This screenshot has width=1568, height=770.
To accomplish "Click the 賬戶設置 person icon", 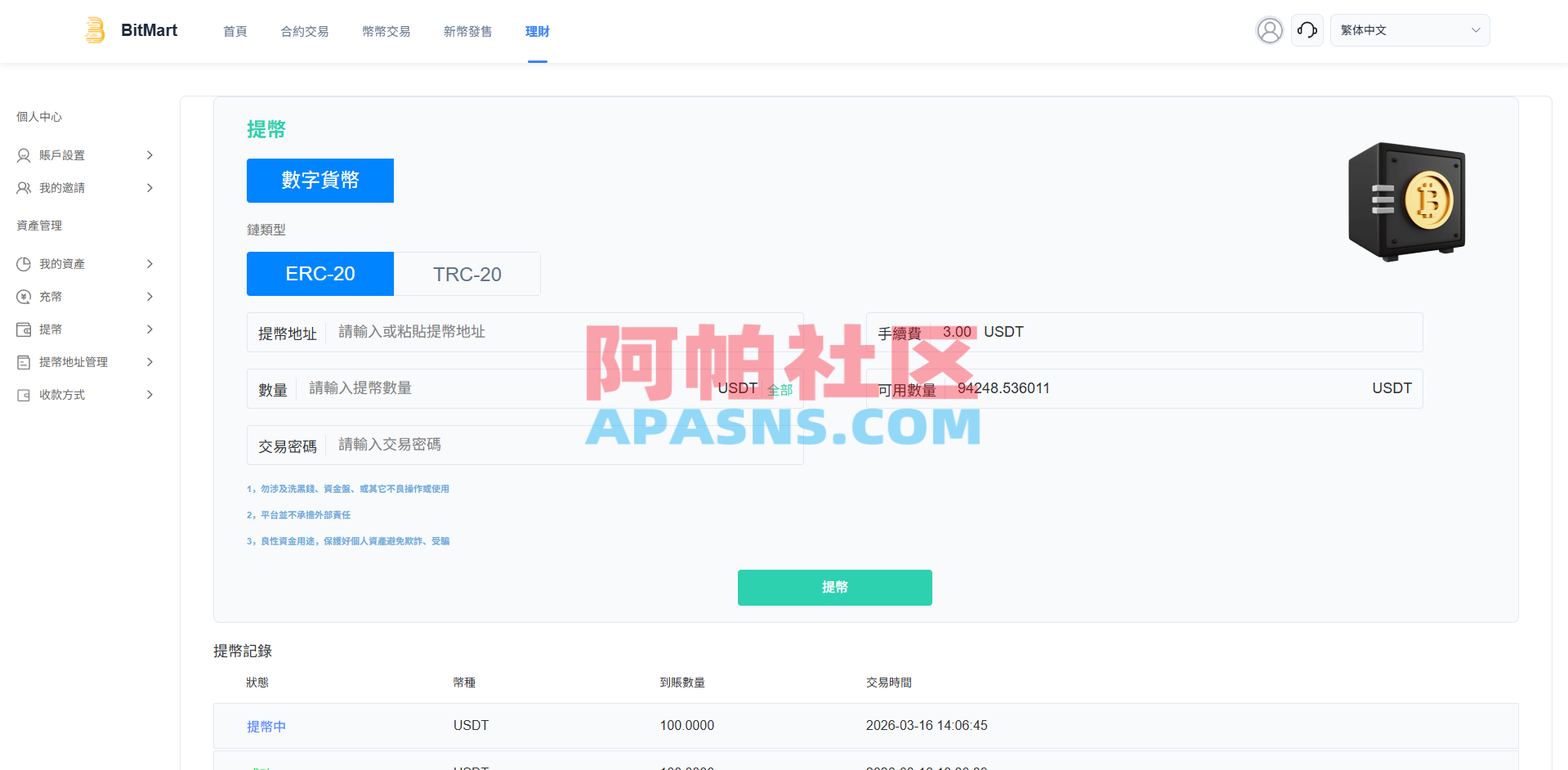I will click(x=24, y=155).
